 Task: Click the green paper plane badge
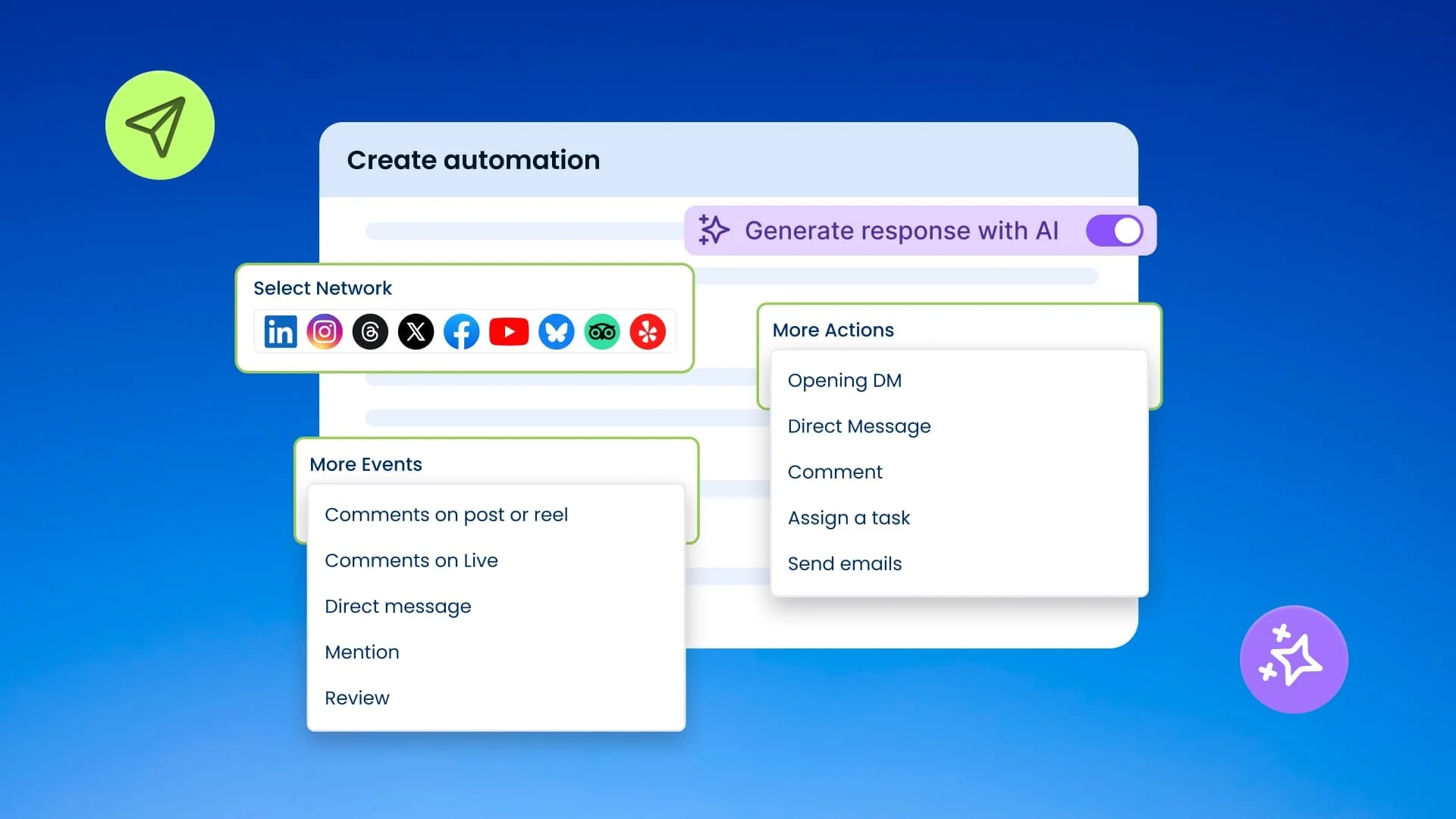coord(159,125)
